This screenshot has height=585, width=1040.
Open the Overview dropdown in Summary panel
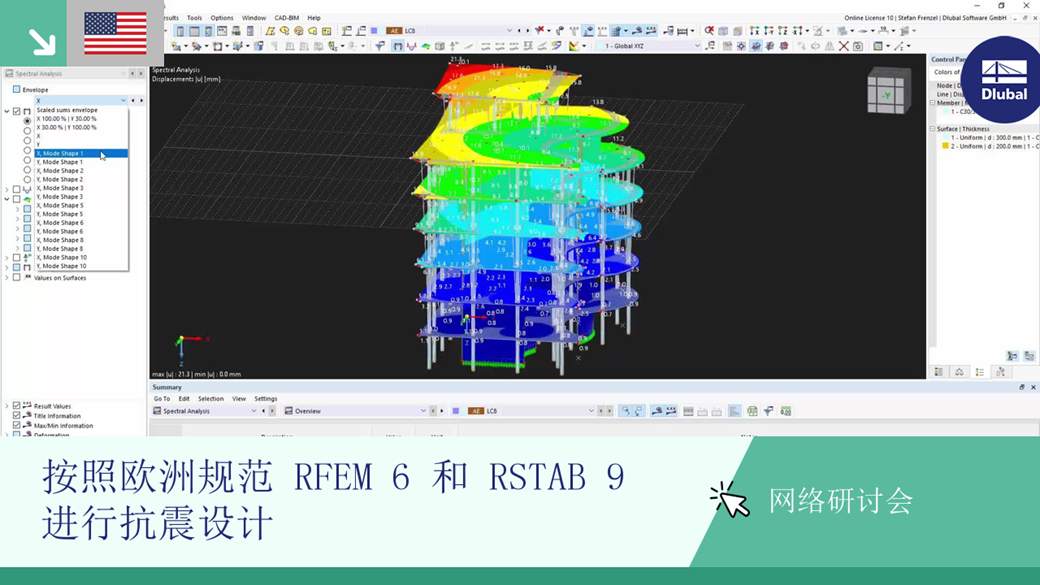423,411
